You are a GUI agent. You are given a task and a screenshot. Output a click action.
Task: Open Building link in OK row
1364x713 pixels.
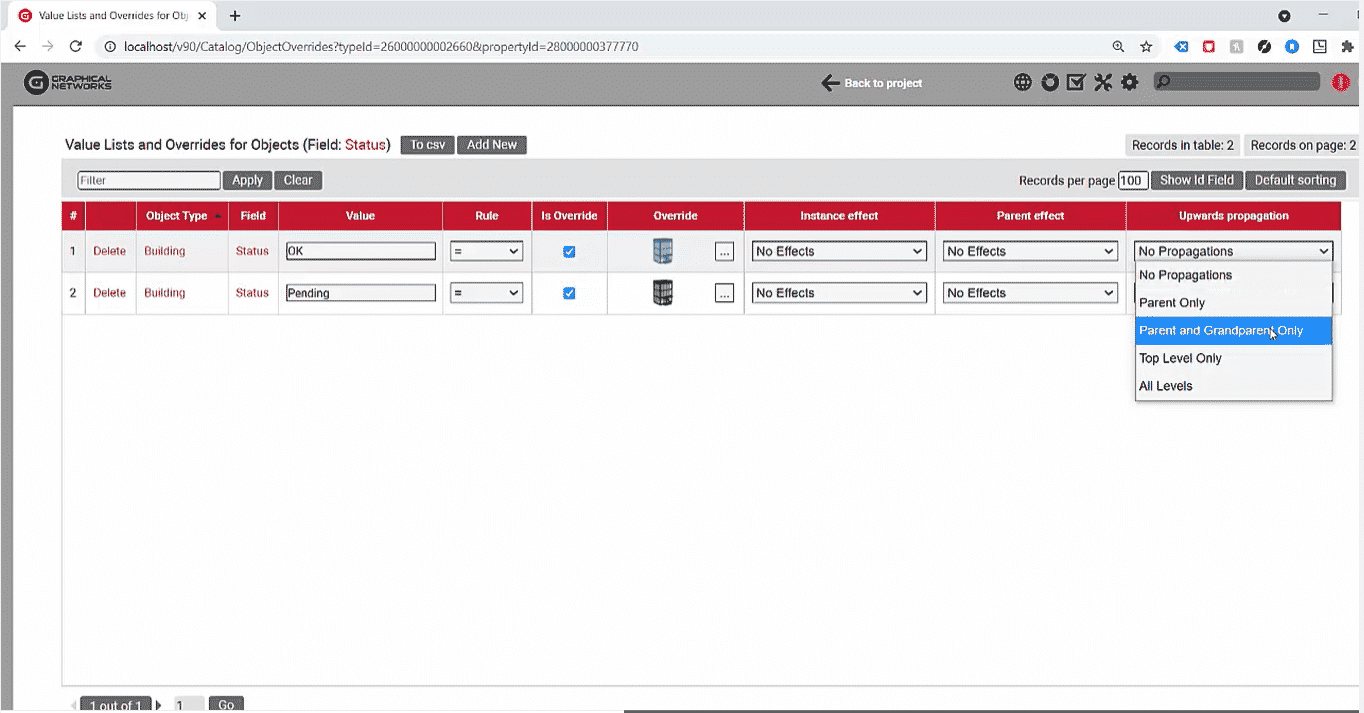(165, 251)
